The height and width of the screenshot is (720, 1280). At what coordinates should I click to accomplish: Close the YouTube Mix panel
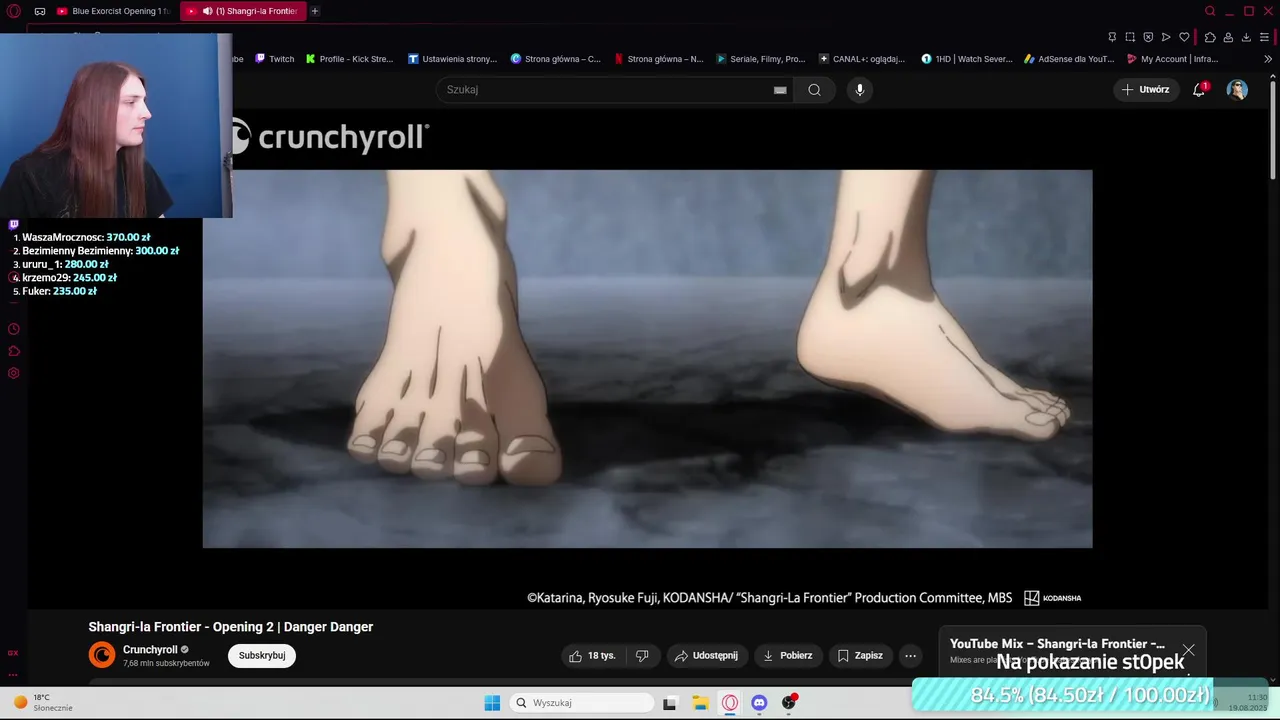1188,650
